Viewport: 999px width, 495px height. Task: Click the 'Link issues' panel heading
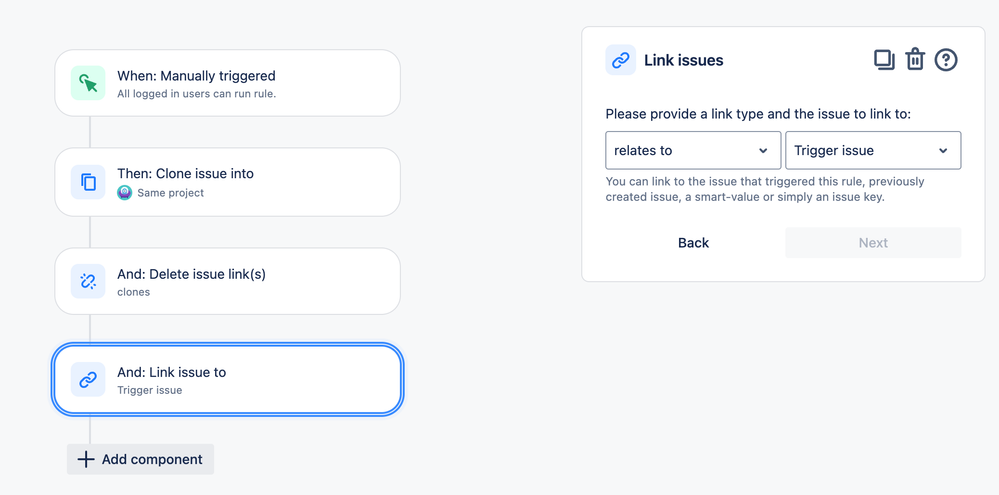[684, 61]
